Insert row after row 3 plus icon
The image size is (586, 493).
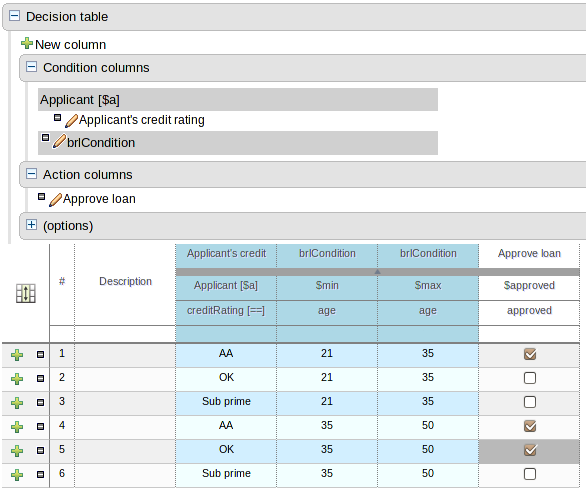tap(17, 403)
